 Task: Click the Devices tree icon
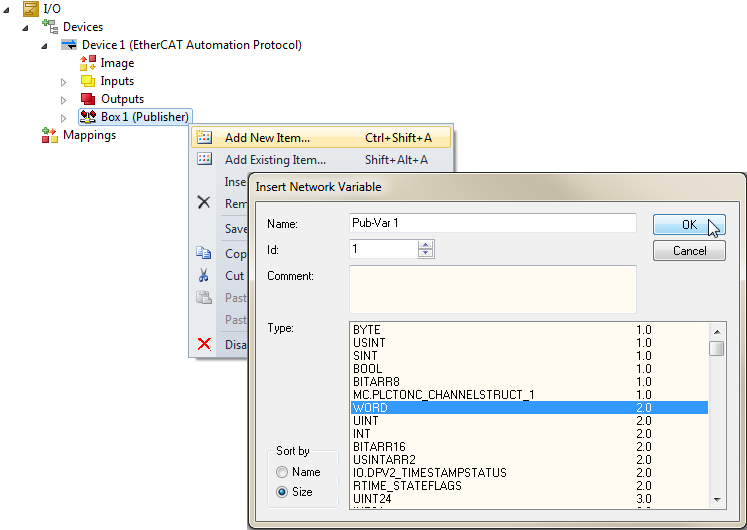[x=50, y=27]
